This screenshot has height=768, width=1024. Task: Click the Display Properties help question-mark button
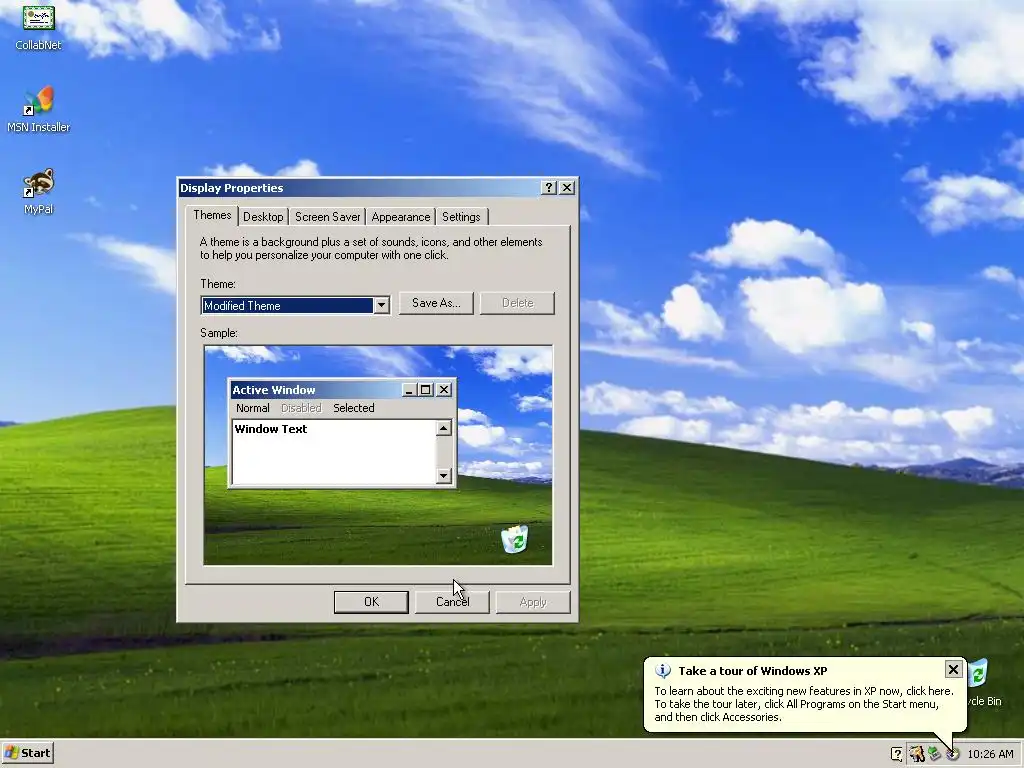pos(549,188)
